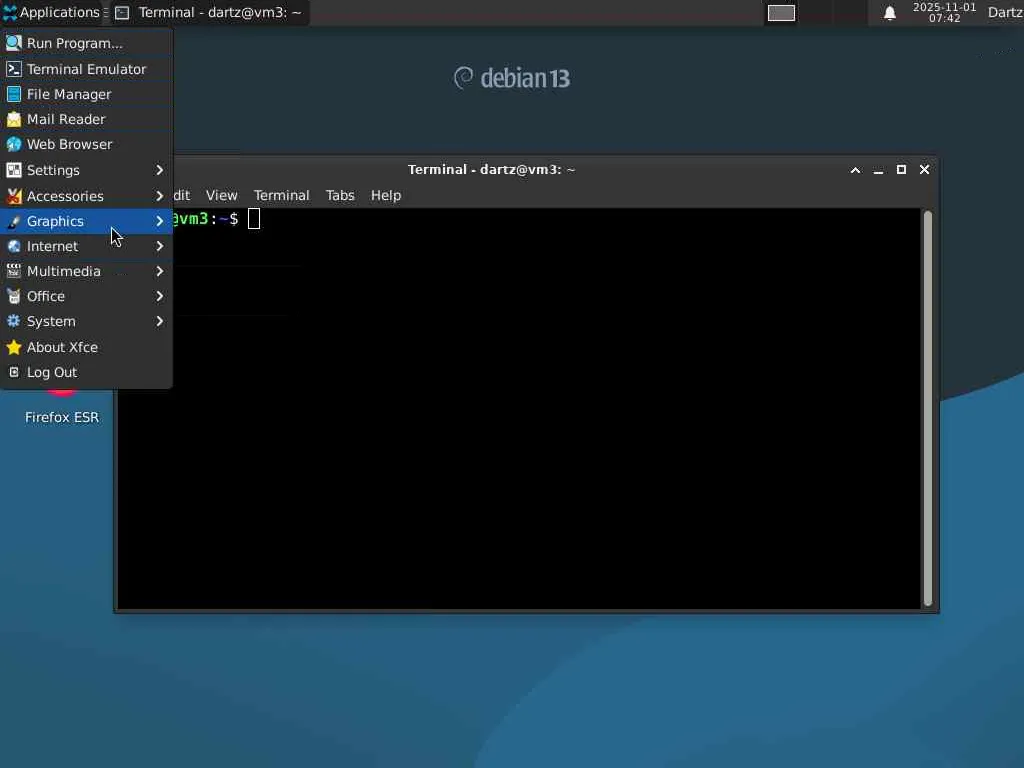1024x768 pixels.
Task: Expand the Accessories submenu arrow
Action: coord(159,196)
